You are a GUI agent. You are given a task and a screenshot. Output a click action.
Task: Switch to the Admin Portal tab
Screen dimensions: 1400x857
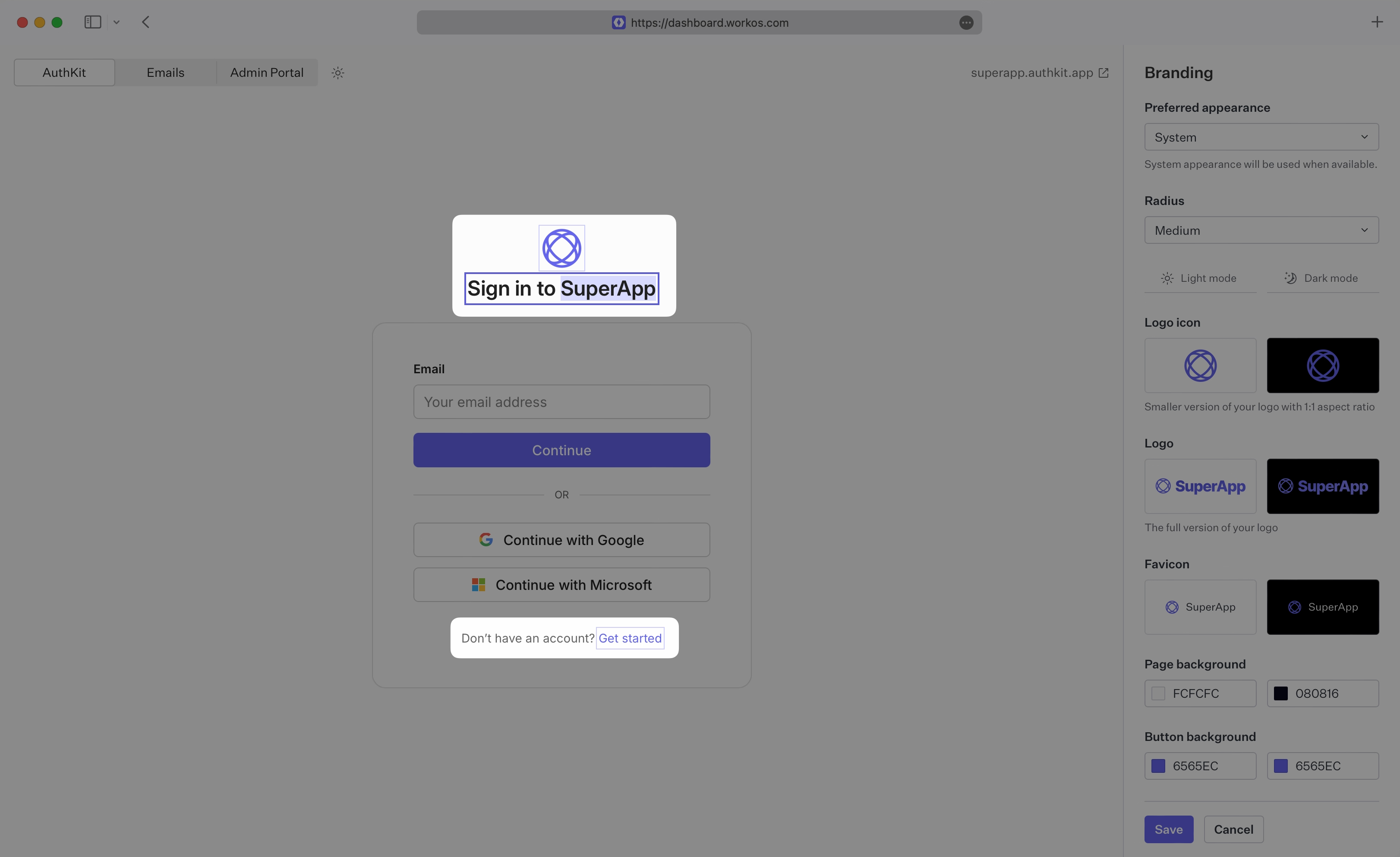click(x=266, y=72)
